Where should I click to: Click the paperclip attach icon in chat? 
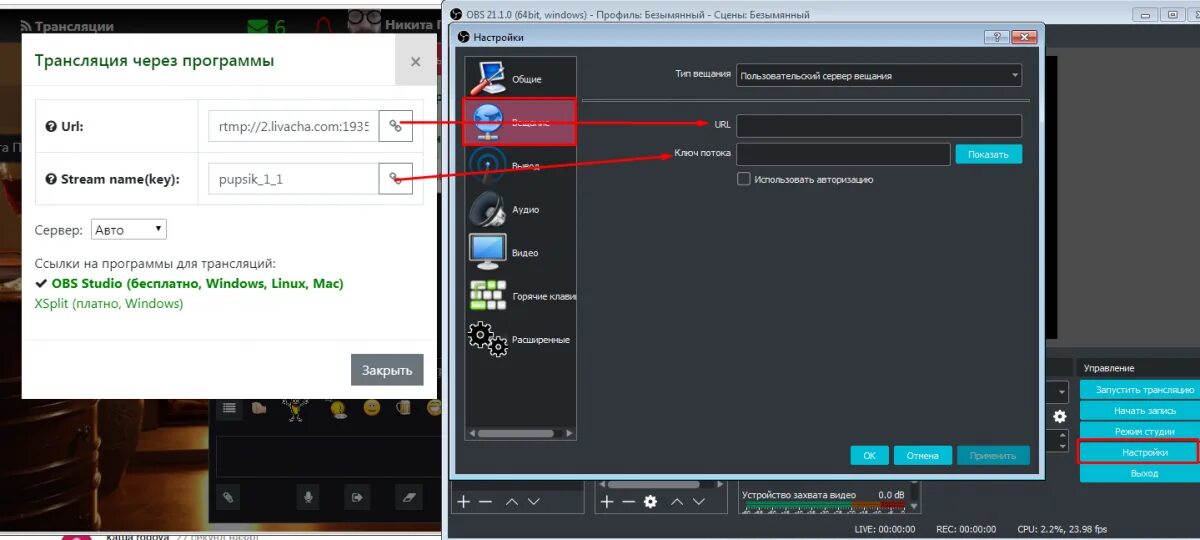point(228,496)
